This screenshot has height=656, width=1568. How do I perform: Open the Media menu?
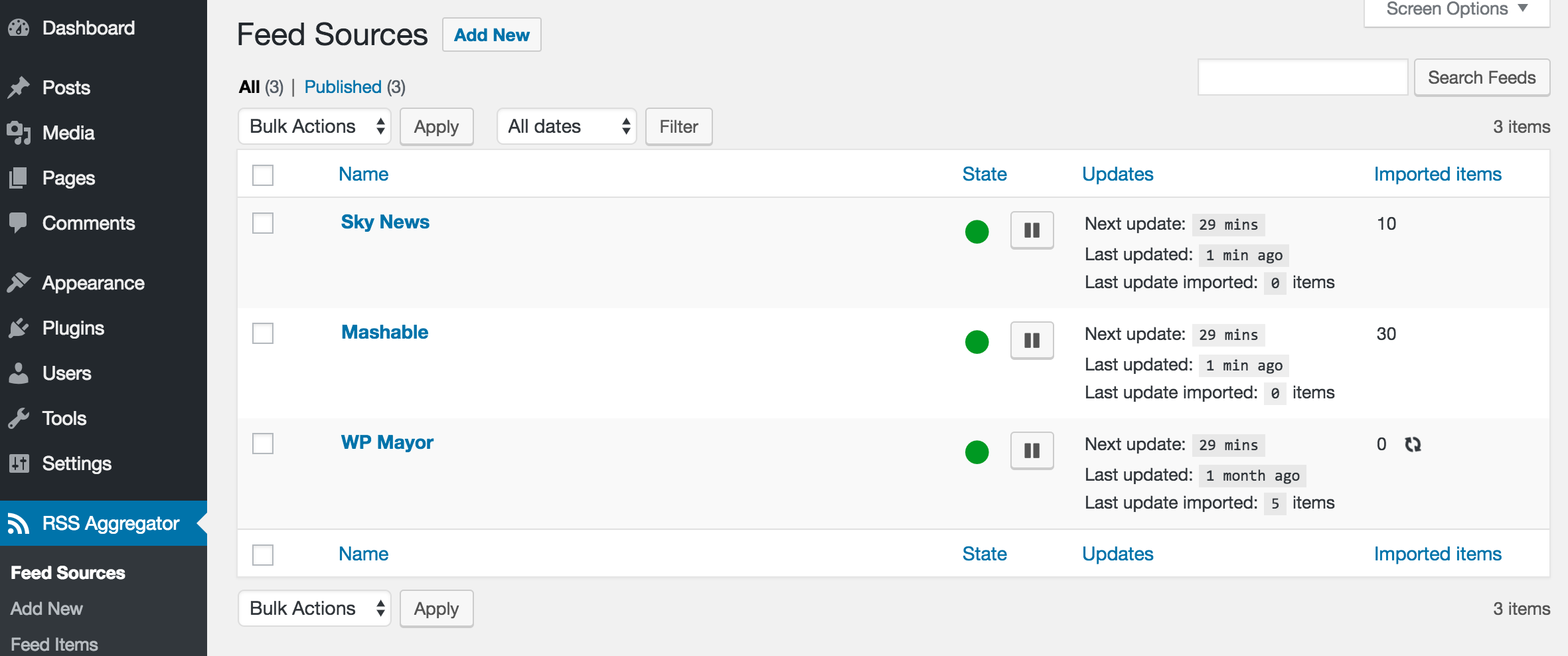(x=68, y=133)
